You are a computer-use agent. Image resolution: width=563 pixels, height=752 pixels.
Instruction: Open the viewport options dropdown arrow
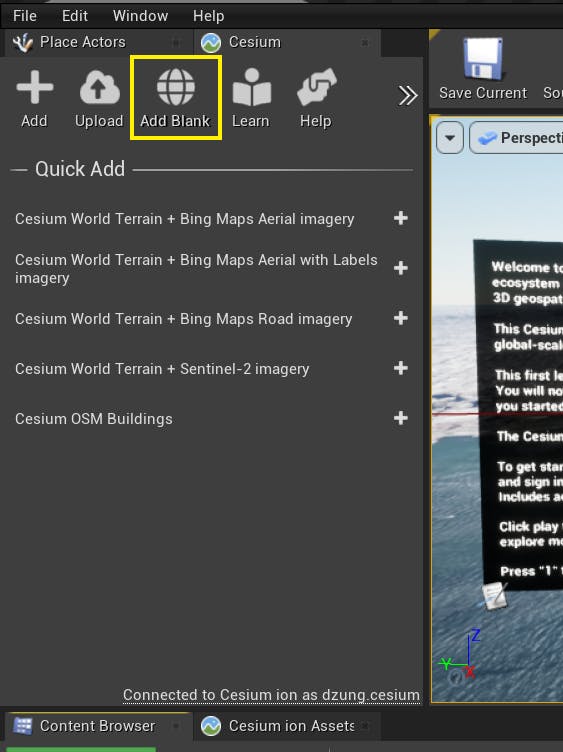click(x=450, y=138)
